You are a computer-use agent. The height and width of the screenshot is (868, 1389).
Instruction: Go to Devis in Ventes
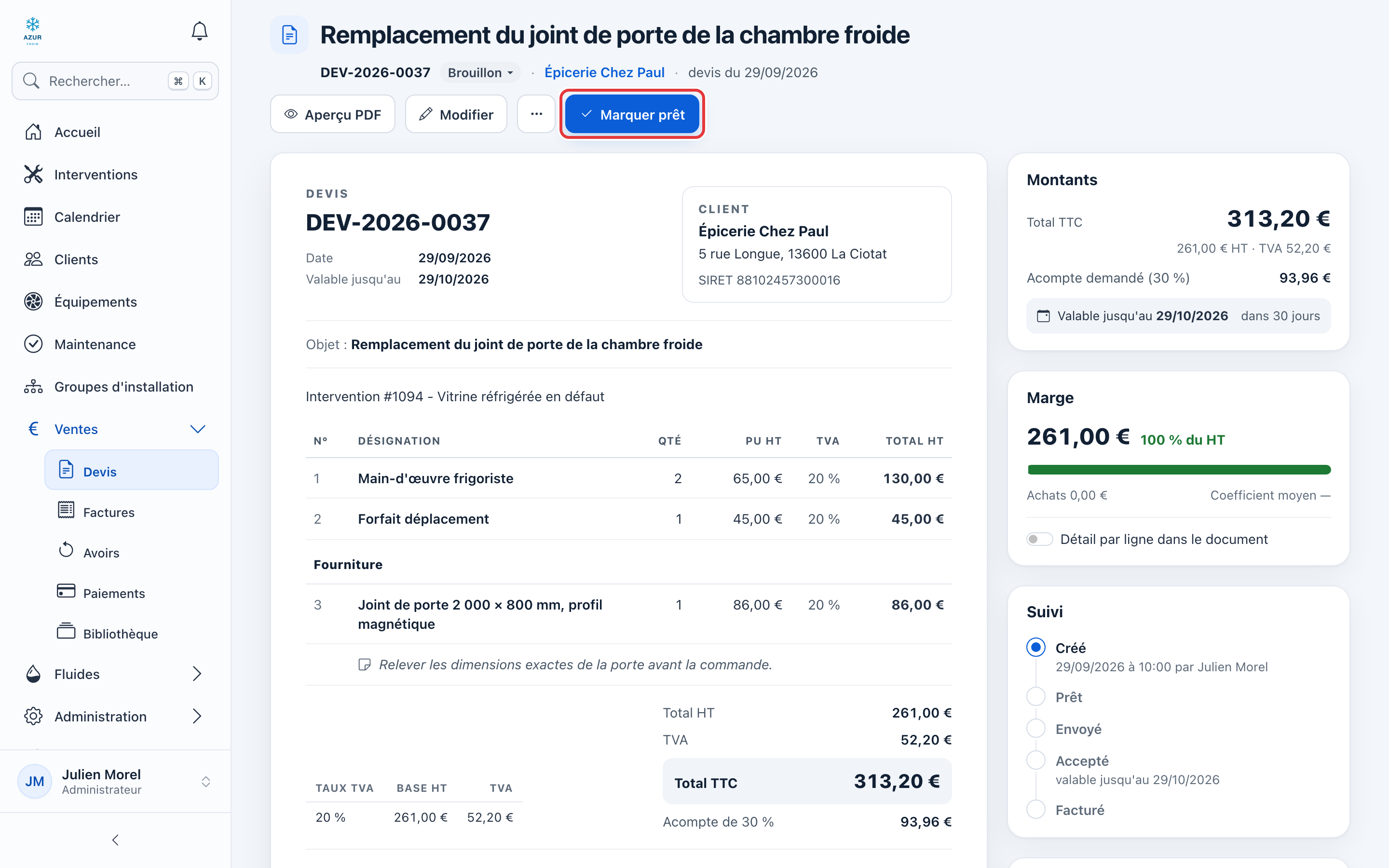[x=132, y=470]
